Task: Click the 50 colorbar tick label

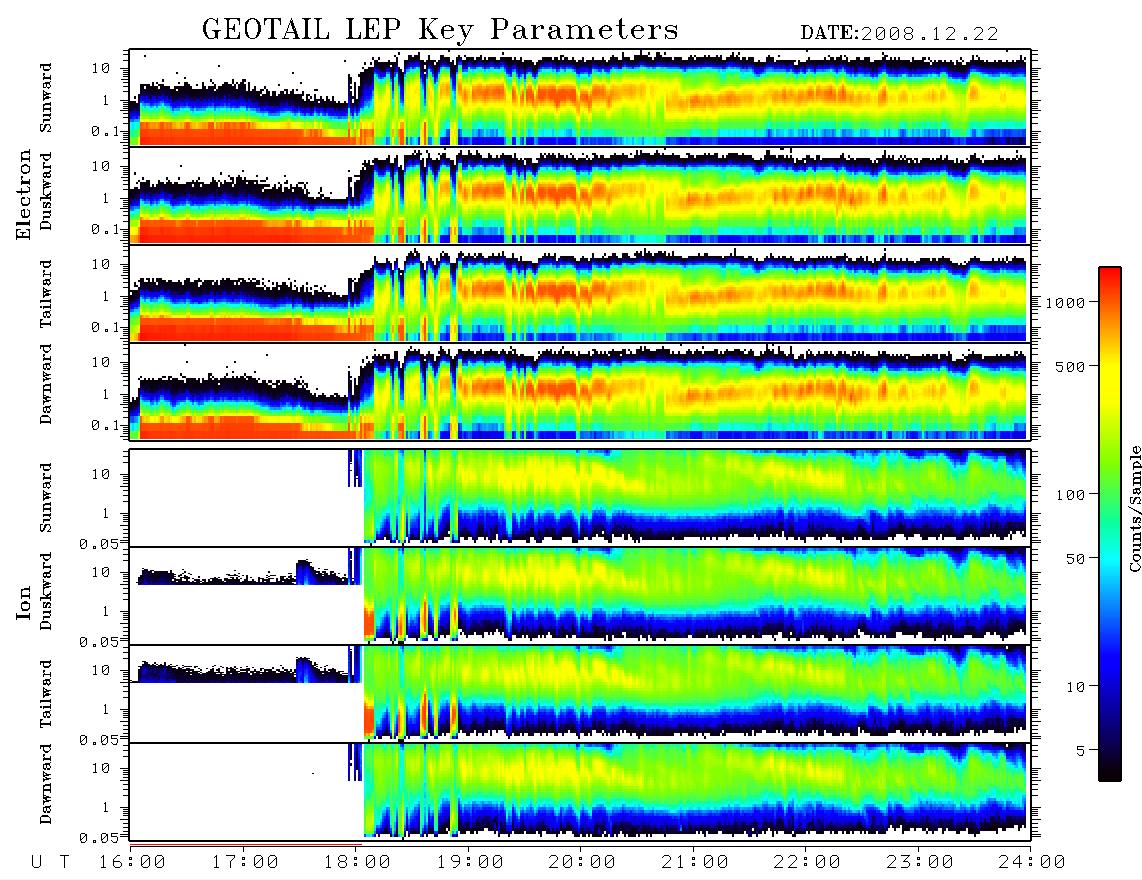Action: [x=1075, y=559]
